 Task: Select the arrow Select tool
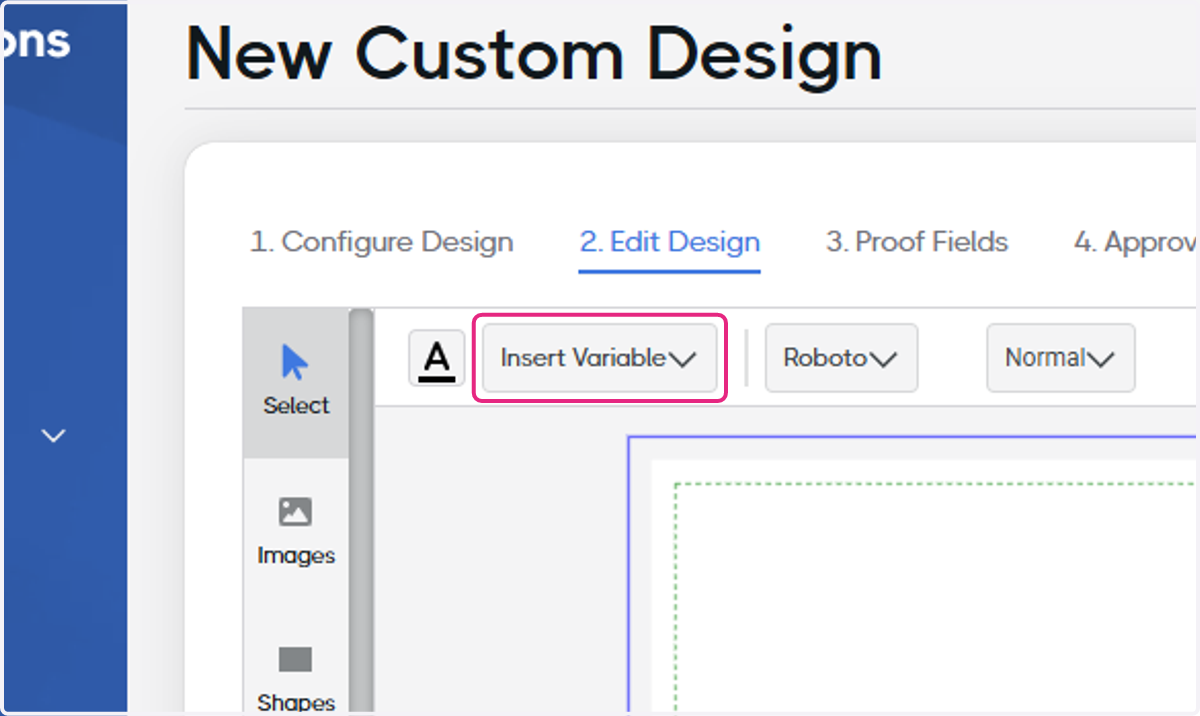tap(296, 382)
